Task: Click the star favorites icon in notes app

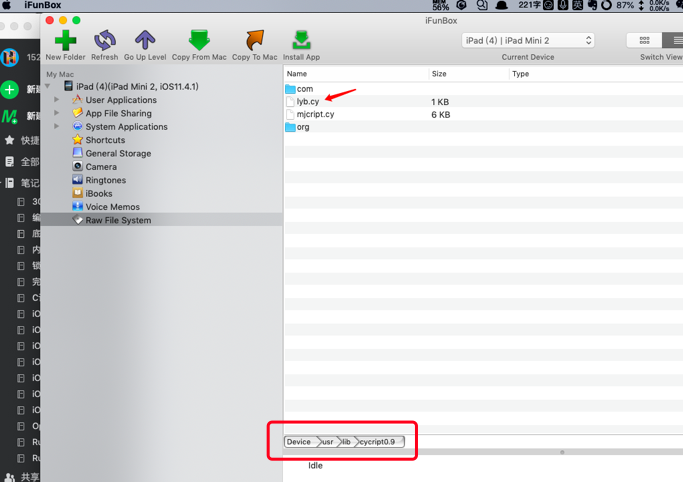Action: [10, 140]
